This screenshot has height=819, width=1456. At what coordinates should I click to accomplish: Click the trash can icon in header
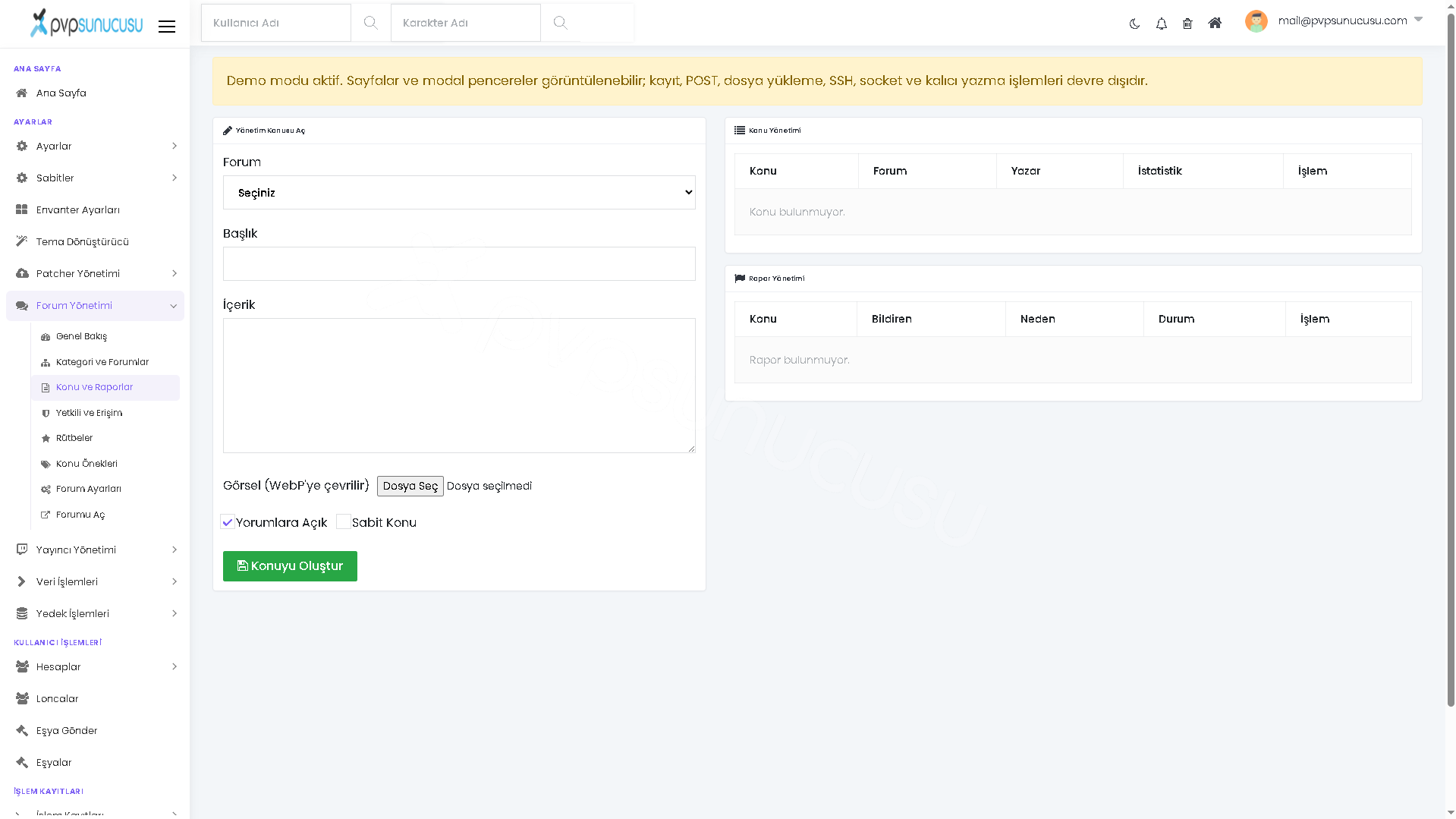(1187, 24)
